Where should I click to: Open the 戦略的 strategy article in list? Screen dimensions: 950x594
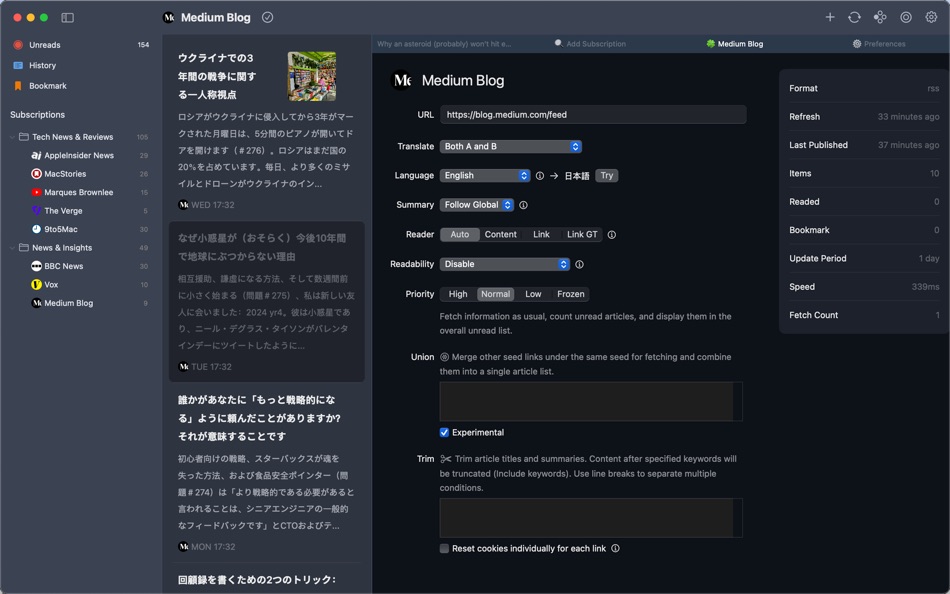(267, 473)
